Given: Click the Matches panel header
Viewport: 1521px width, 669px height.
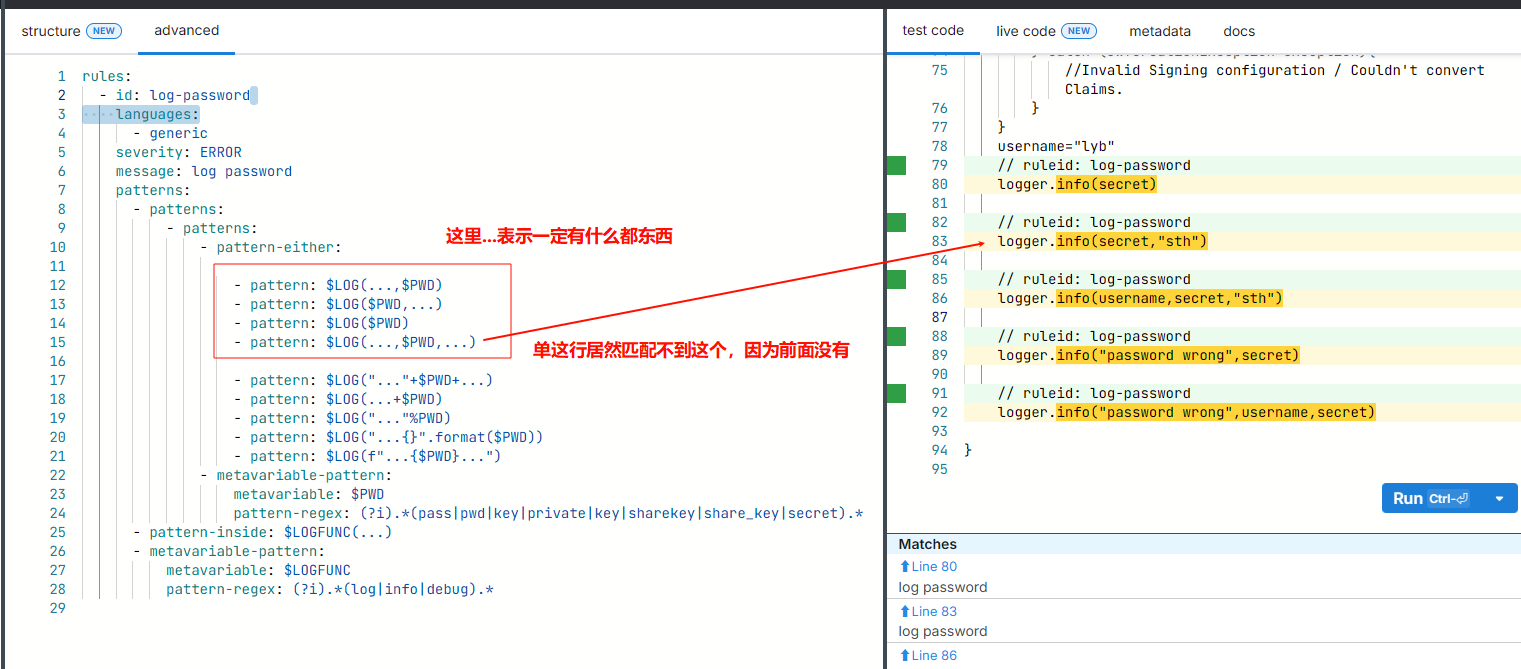Looking at the screenshot, I should [x=1203, y=544].
